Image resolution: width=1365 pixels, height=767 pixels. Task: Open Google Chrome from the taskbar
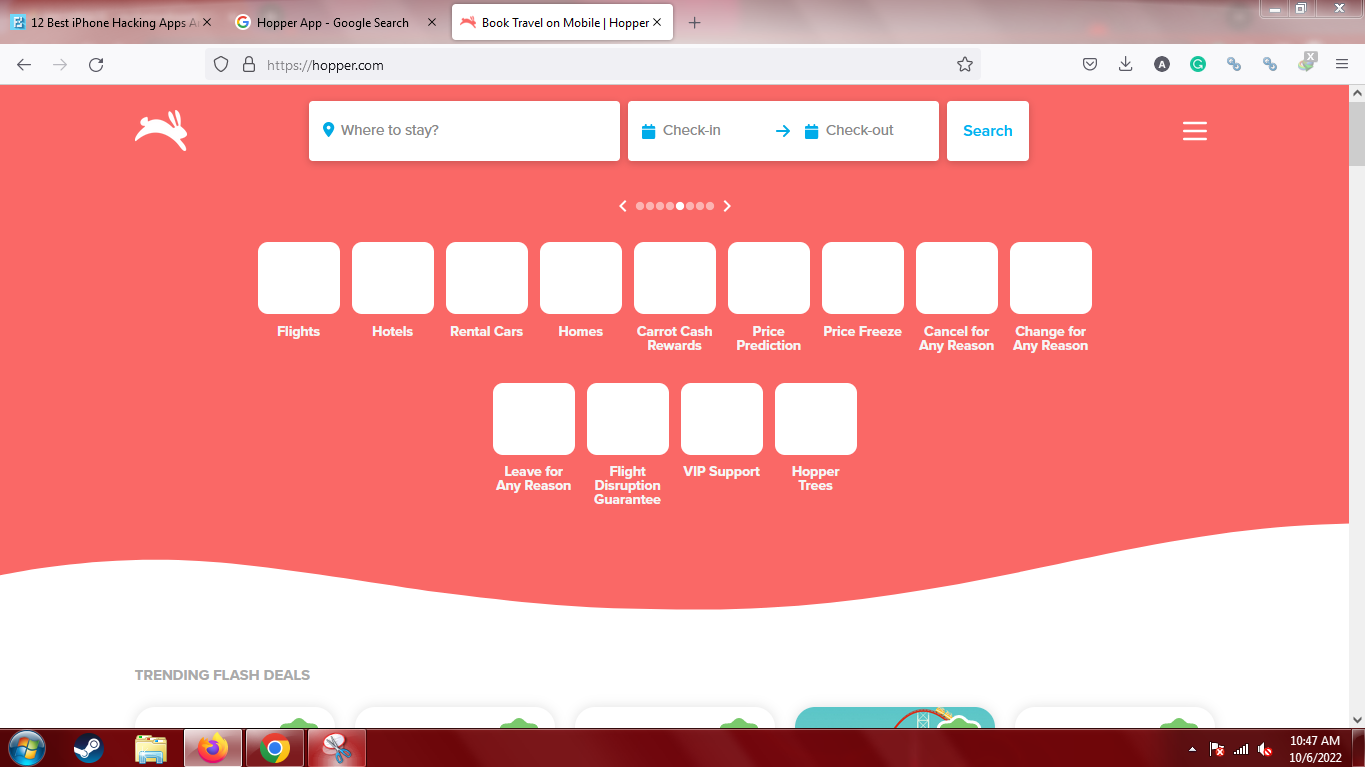point(275,748)
